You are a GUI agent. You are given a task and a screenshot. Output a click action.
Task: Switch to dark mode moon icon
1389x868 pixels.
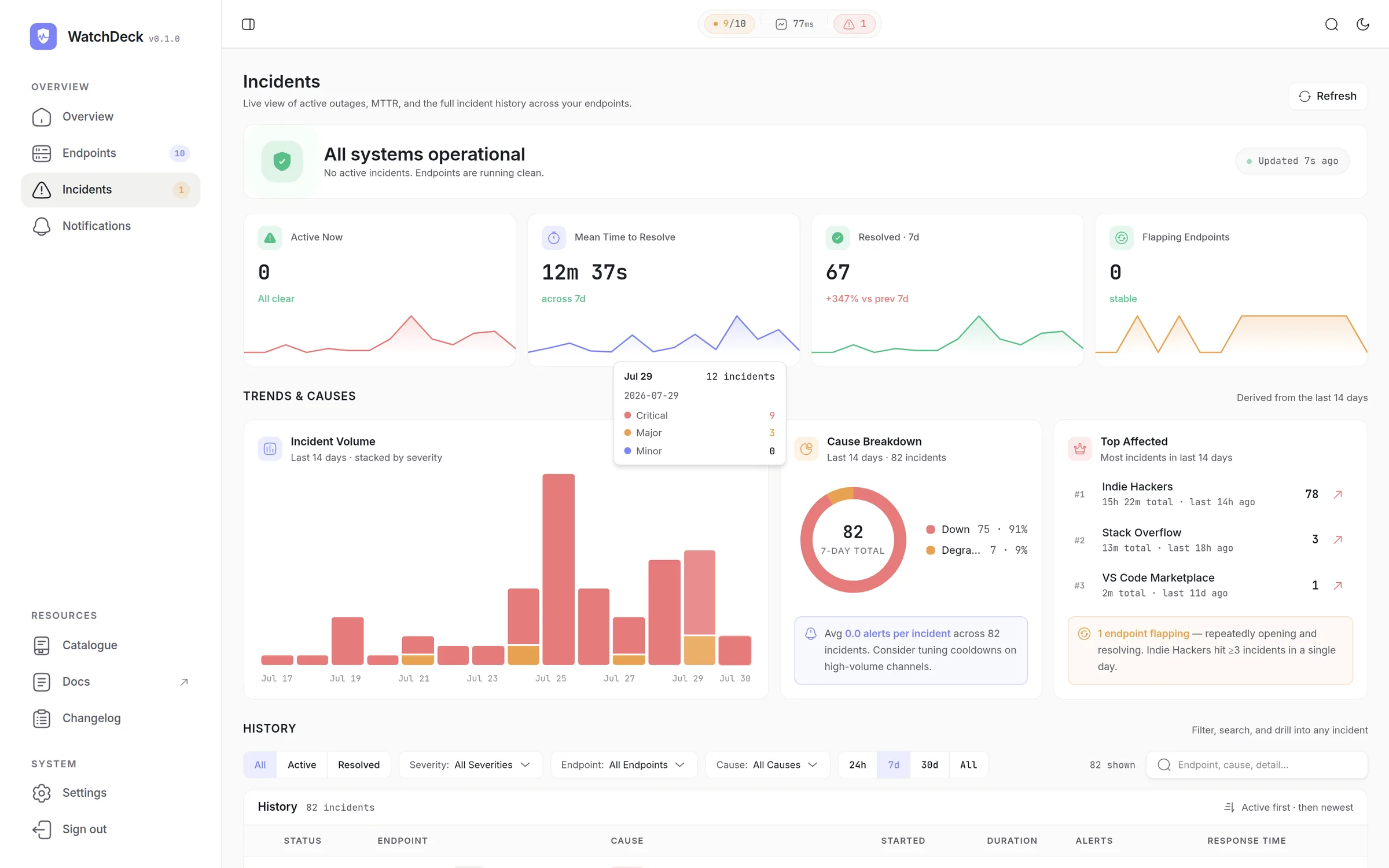point(1363,24)
